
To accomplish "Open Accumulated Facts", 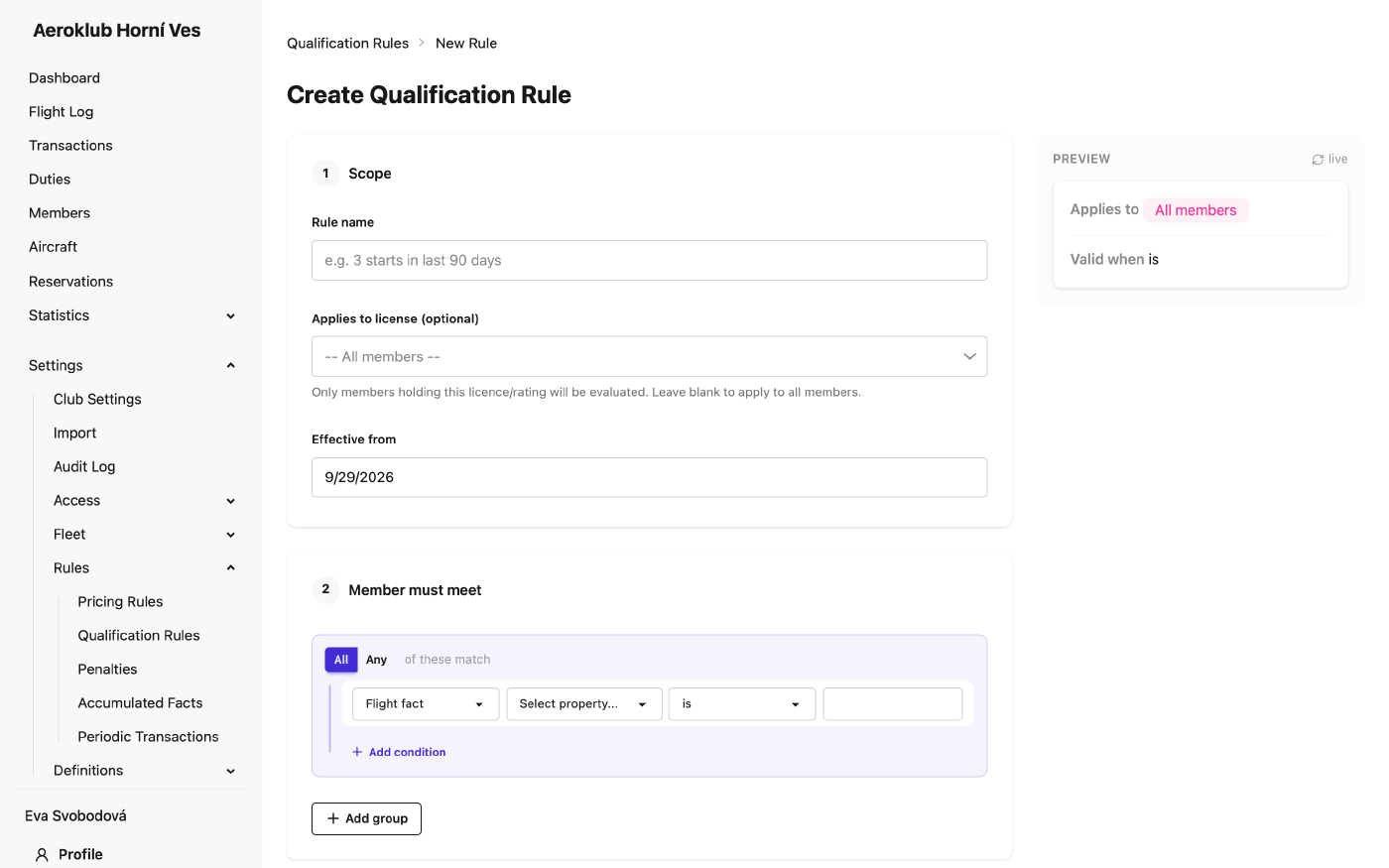I will point(141,703).
